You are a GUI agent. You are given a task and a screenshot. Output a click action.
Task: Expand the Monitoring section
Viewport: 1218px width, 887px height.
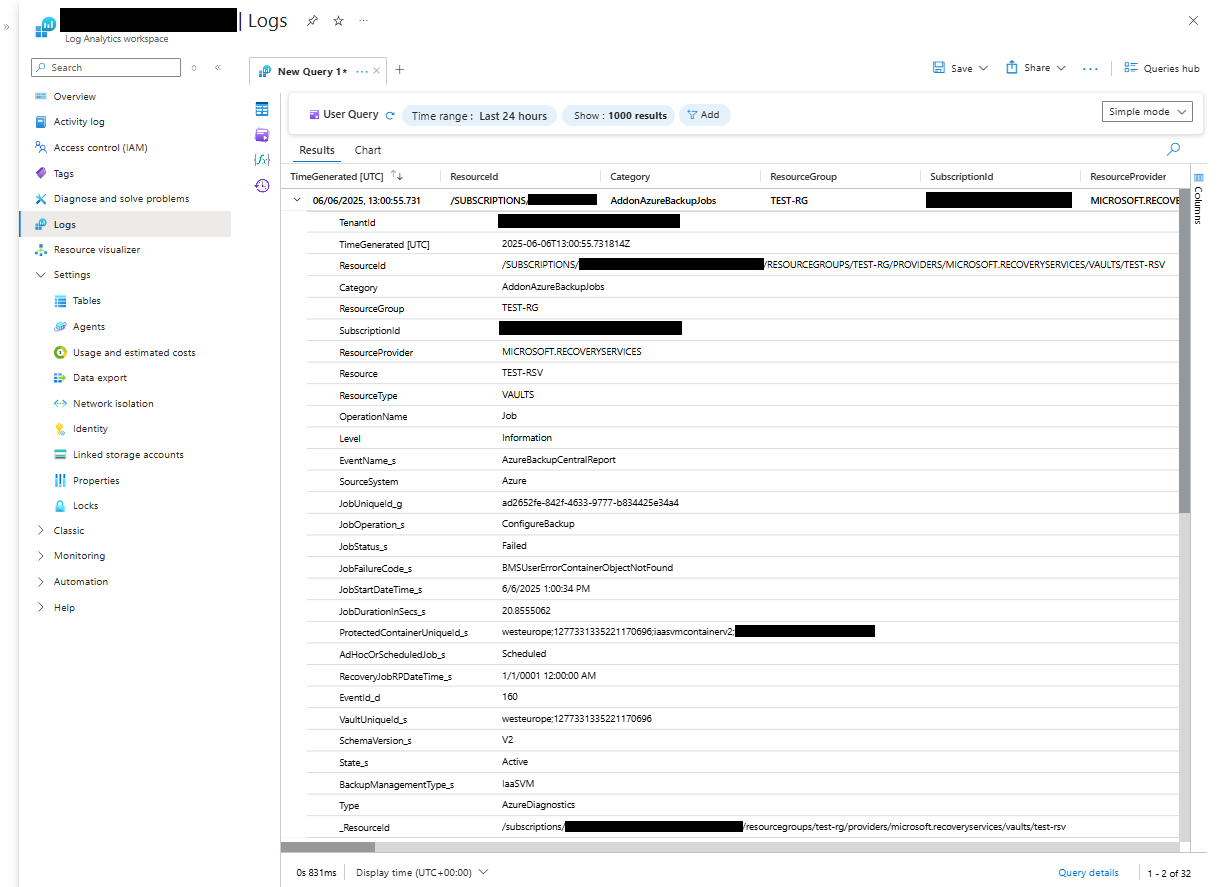41,556
